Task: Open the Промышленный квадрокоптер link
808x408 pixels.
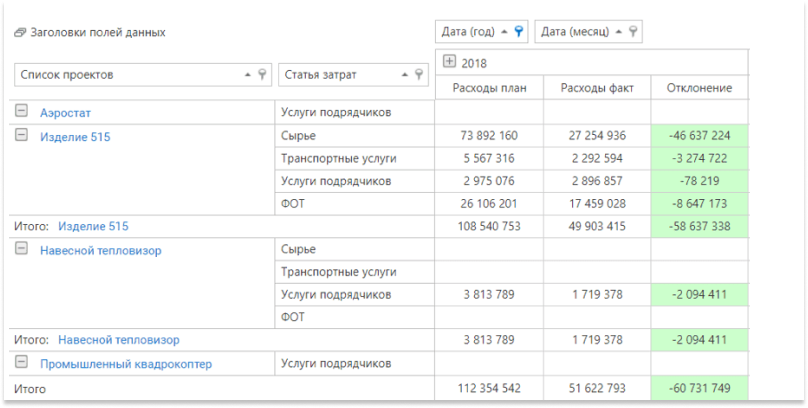Action: tap(125, 364)
